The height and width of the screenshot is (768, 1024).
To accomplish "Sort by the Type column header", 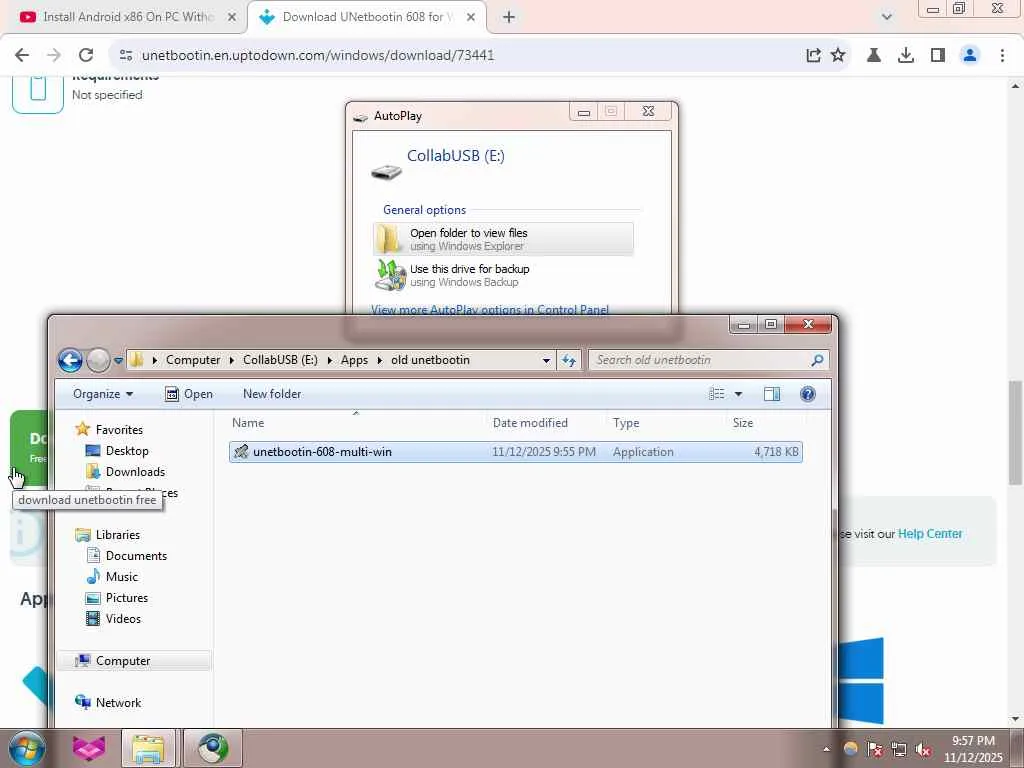I will (667, 423).
